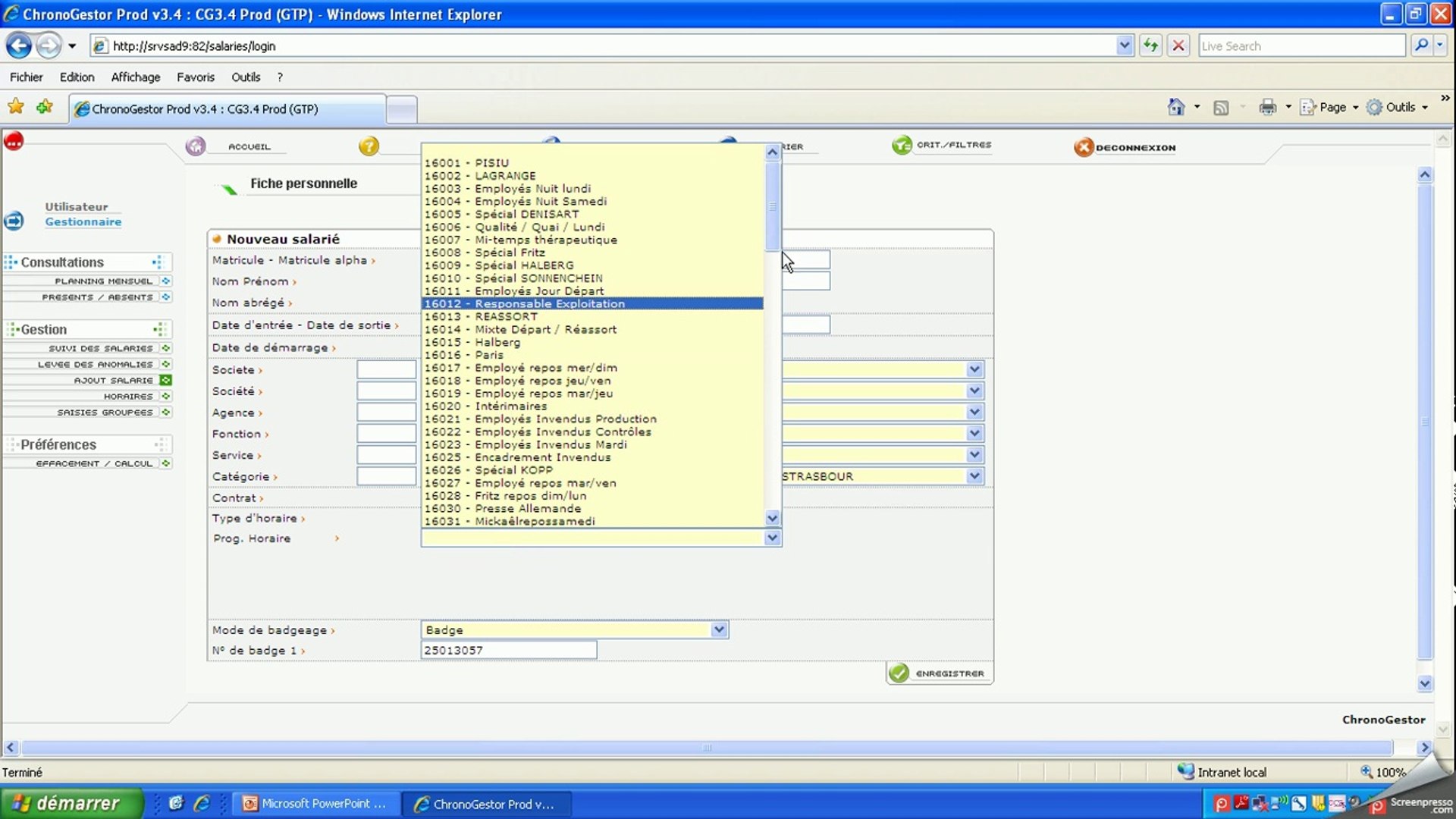This screenshot has width=1456, height=819.
Task: Click the Accueil home icon
Action: tap(196, 146)
